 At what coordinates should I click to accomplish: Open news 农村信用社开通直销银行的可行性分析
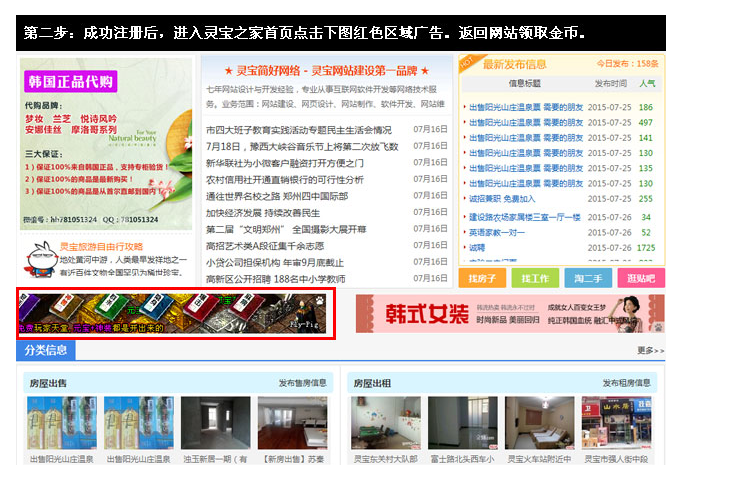pyautogui.click(x=284, y=180)
